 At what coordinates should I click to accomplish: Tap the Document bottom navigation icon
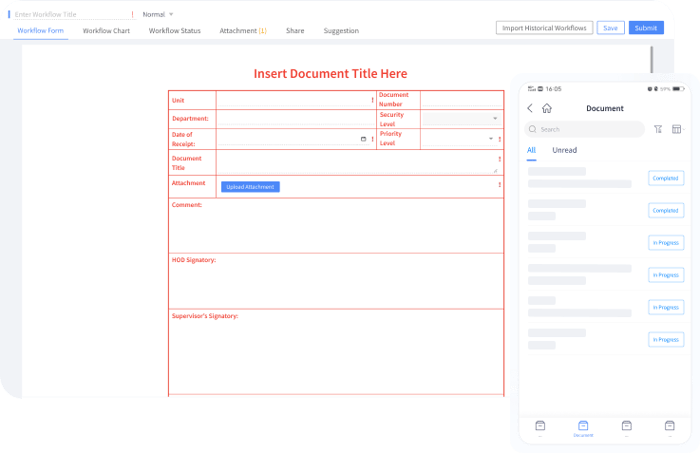pyautogui.click(x=583, y=428)
